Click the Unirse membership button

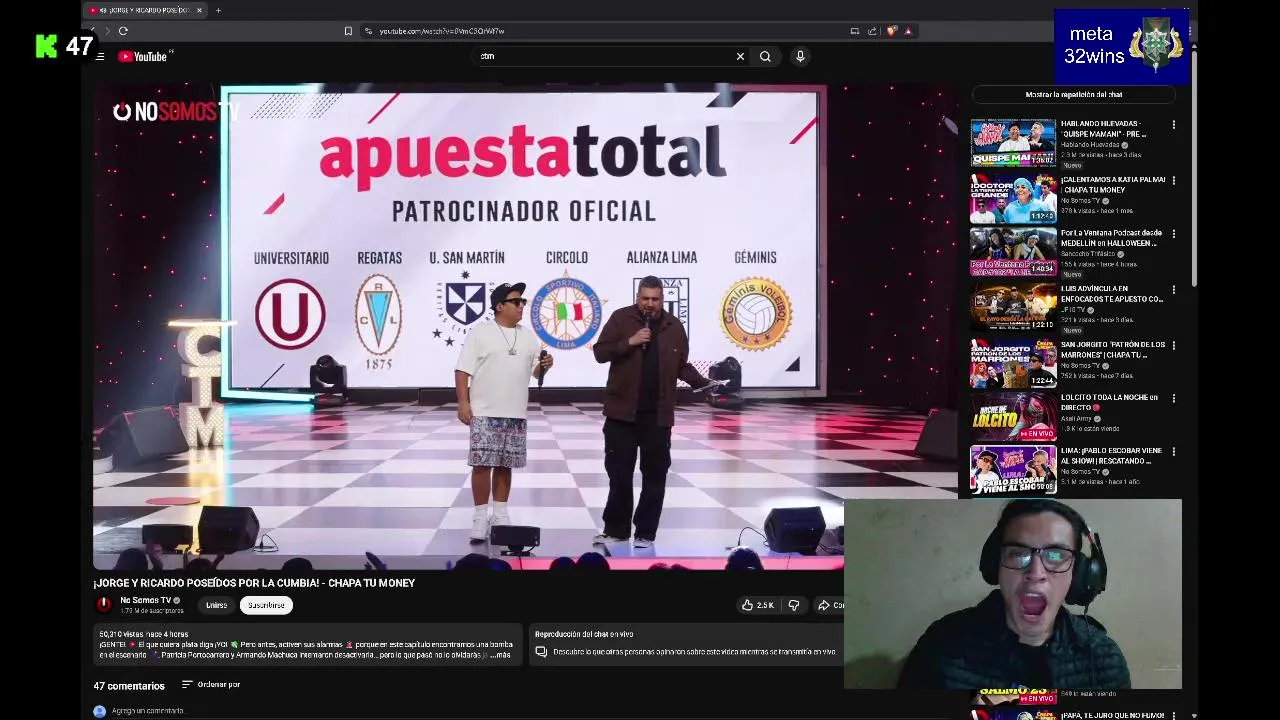click(x=216, y=605)
